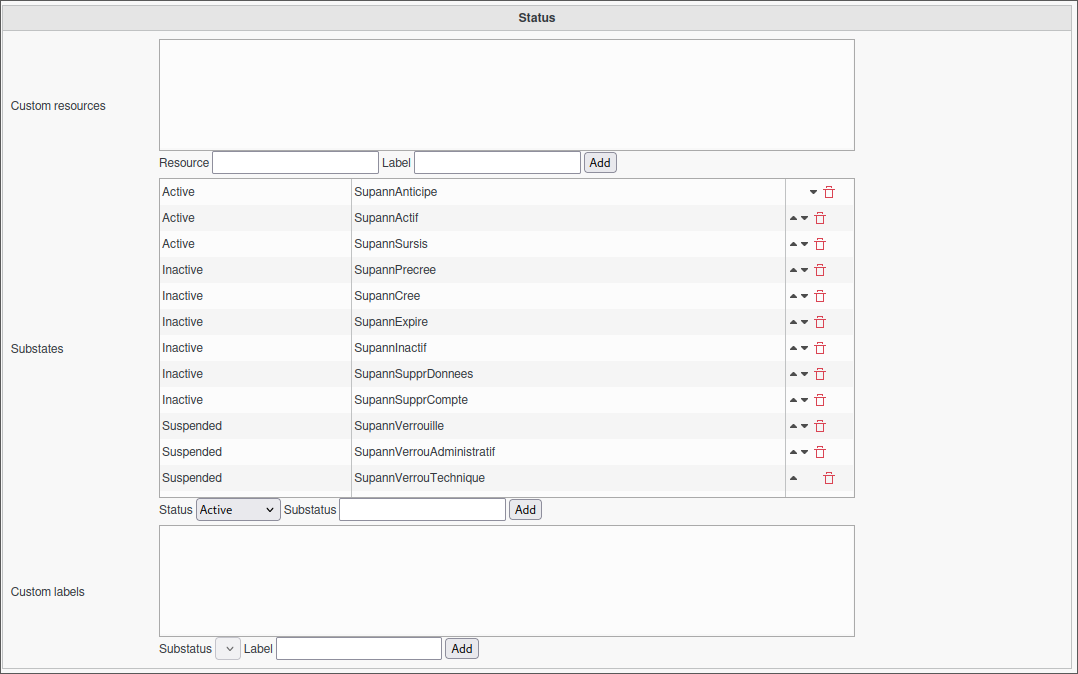Move SupannVerrouille substate up
Viewport: 1078px width, 674px height.
coord(793,426)
